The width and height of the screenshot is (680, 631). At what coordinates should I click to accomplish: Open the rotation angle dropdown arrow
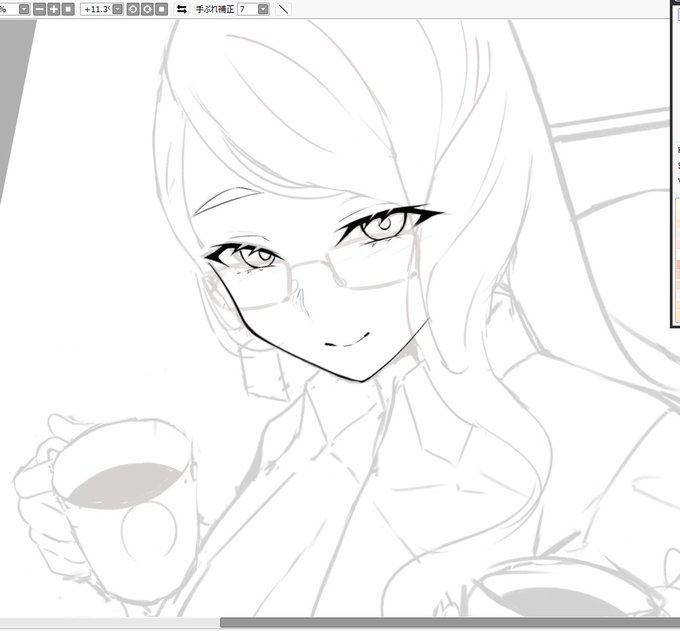tap(118, 9)
